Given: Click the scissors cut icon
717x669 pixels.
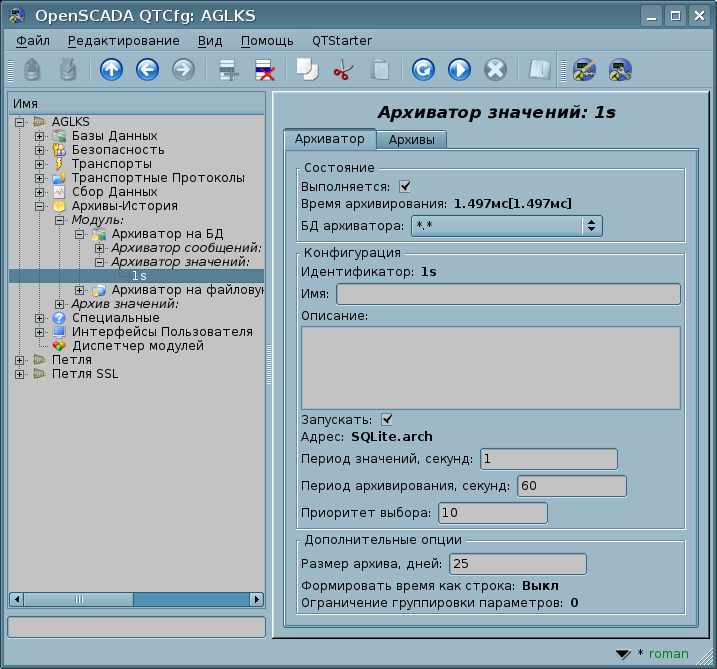Looking at the screenshot, I should tap(343, 70).
